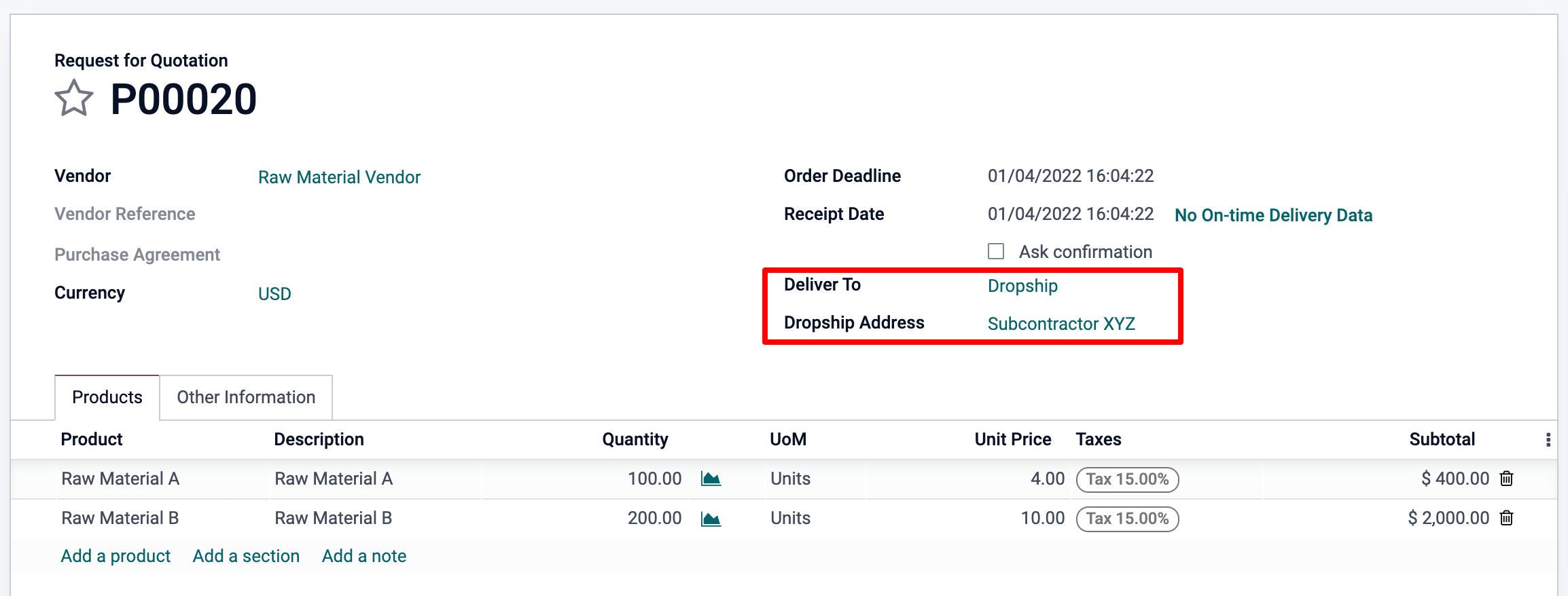The height and width of the screenshot is (596, 1568).
Task: Click the Add a product link
Action: [115, 556]
